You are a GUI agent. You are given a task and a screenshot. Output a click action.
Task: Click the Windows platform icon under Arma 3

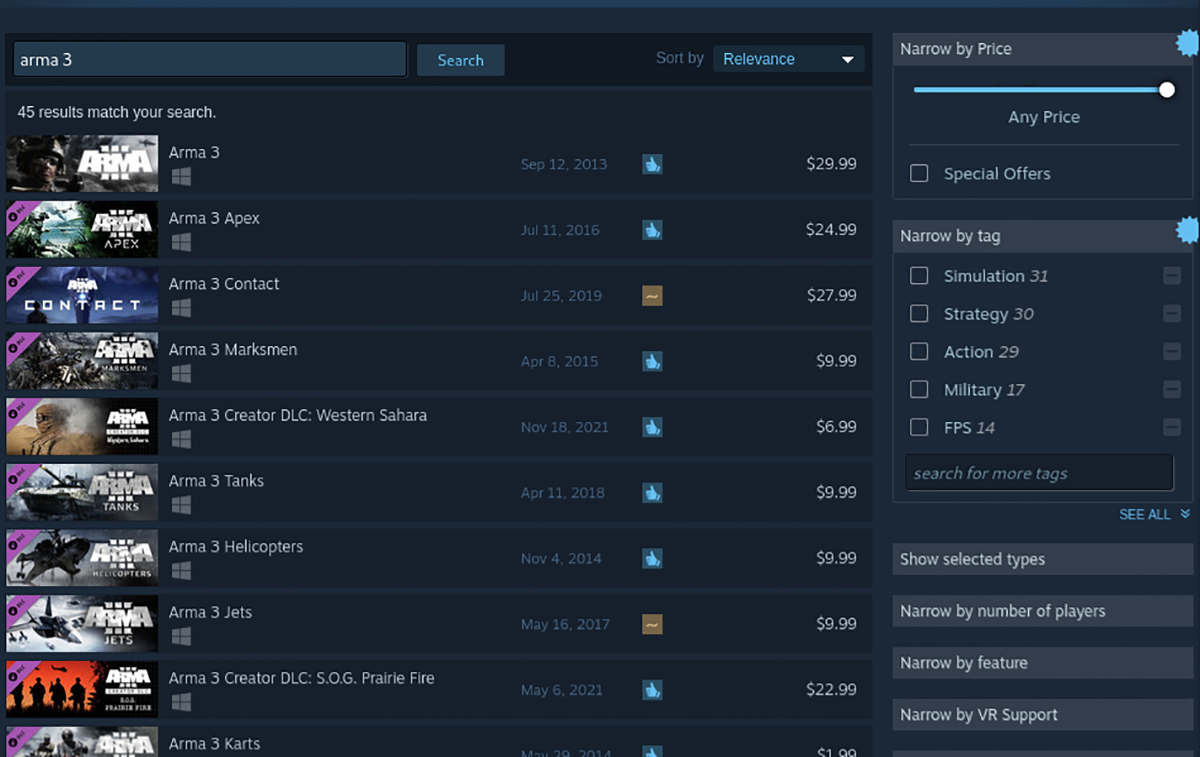[x=180, y=177]
